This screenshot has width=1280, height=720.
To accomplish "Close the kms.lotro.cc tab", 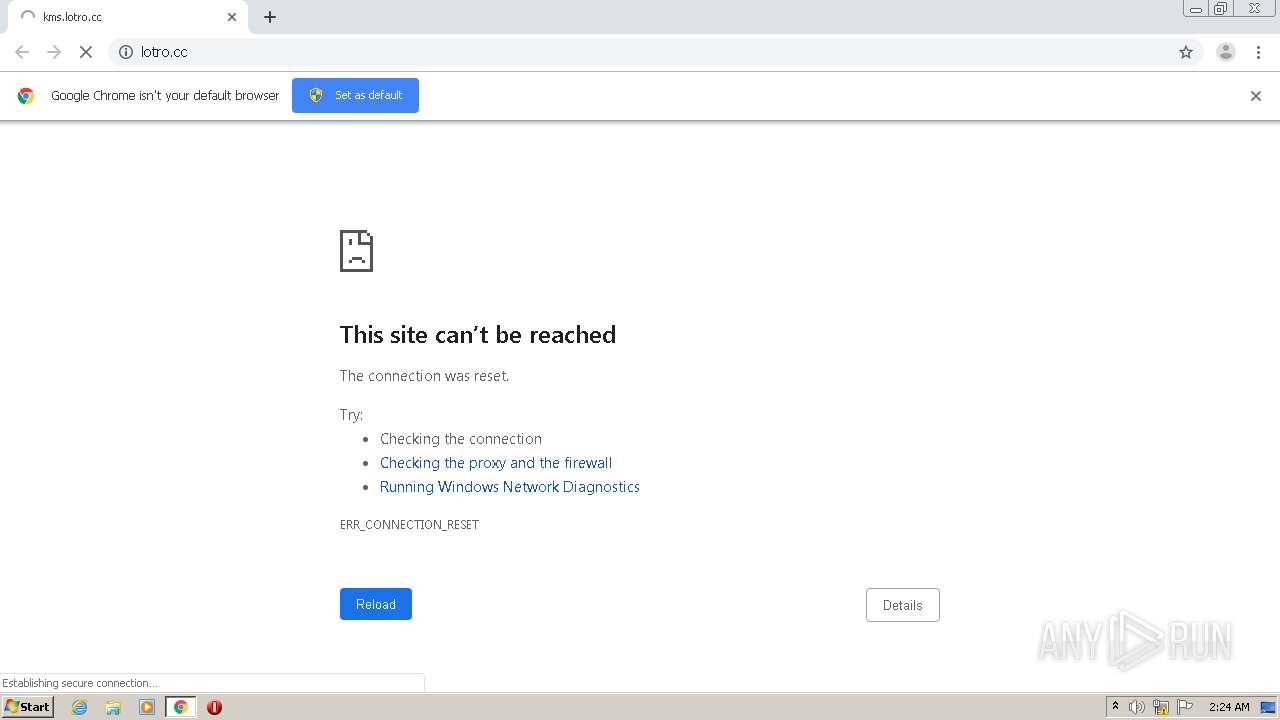I will tap(232, 17).
